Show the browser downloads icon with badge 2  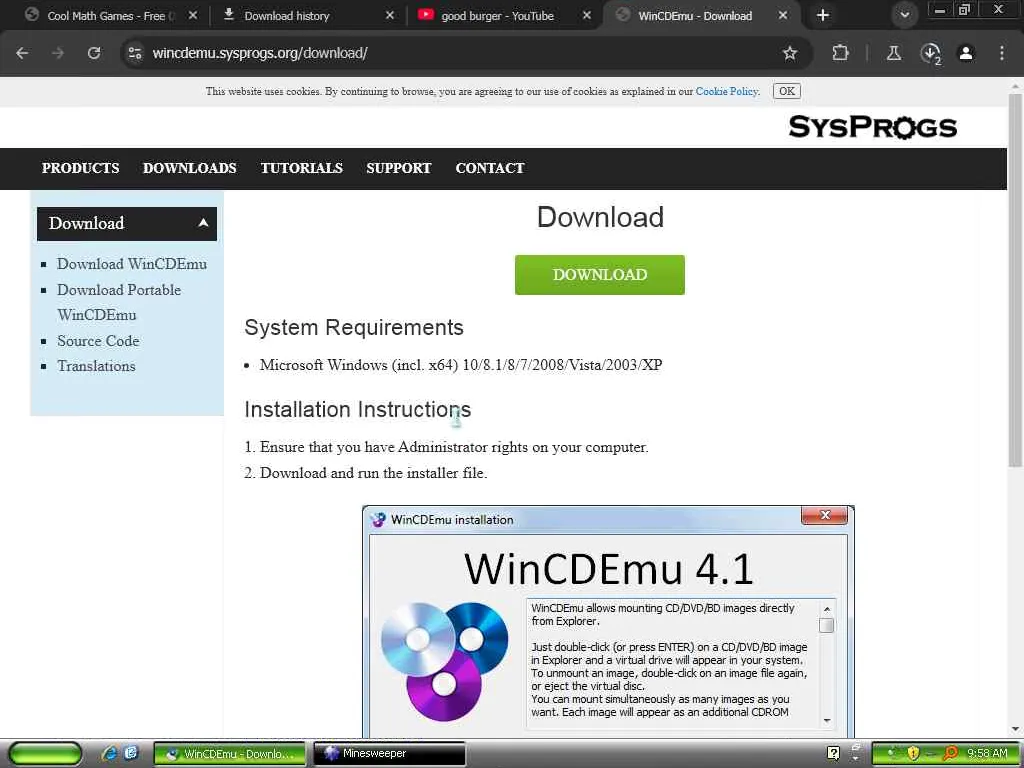930,54
